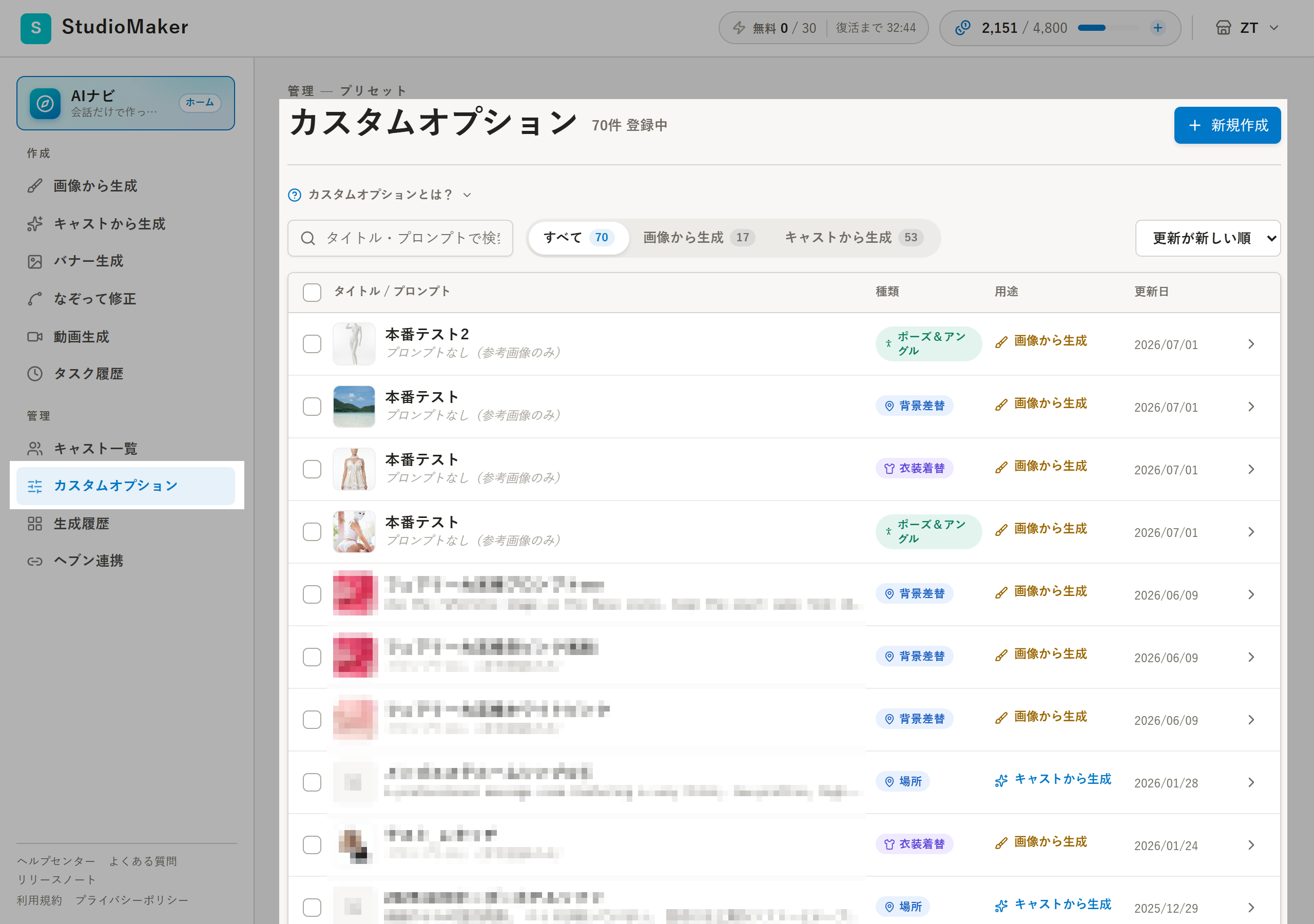Click the search magnifier icon
This screenshot has height=924, width=1314.
coord(308,238)
